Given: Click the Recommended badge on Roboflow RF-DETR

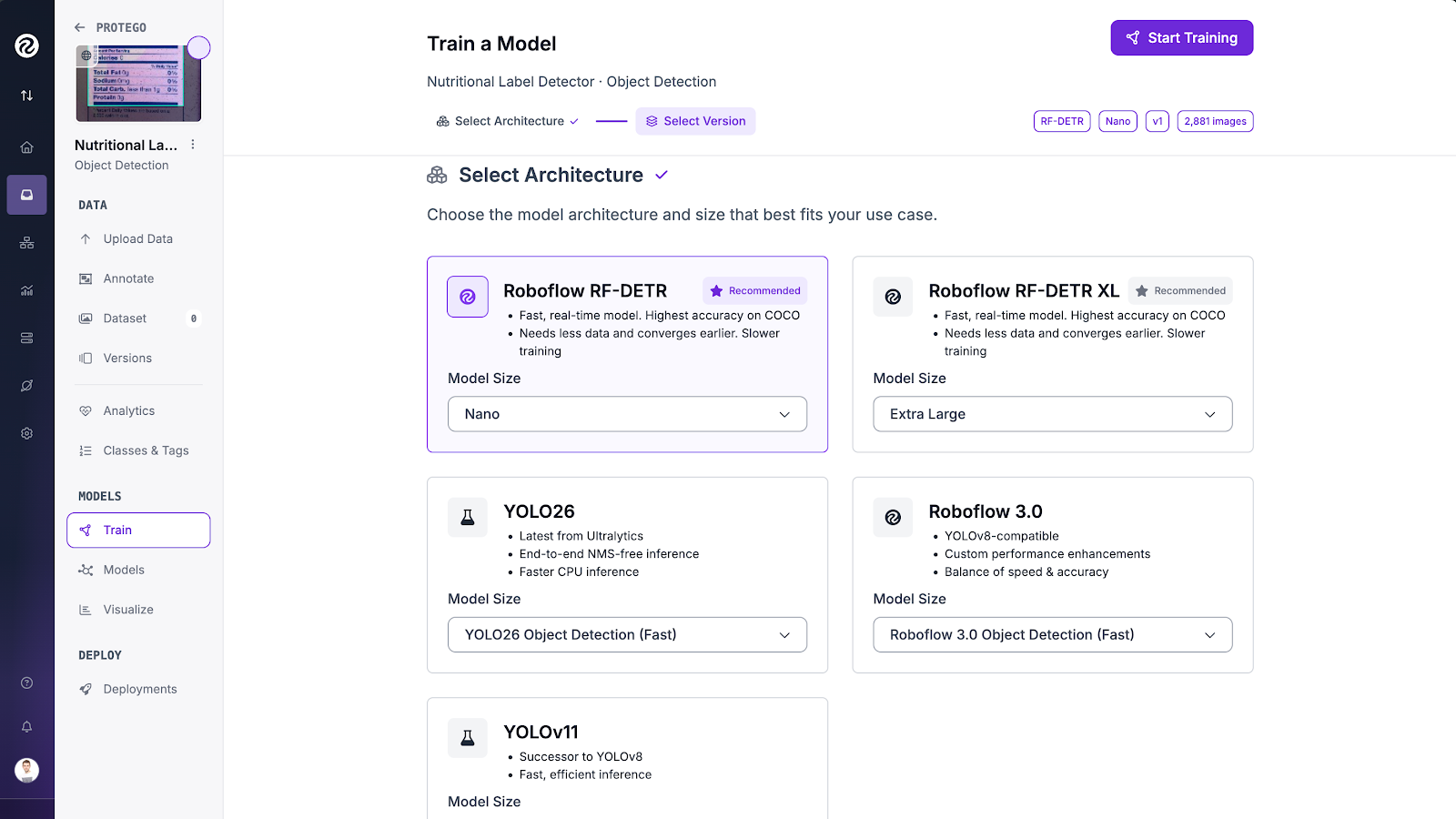Looking at the screenshot, I should [754, 291].
